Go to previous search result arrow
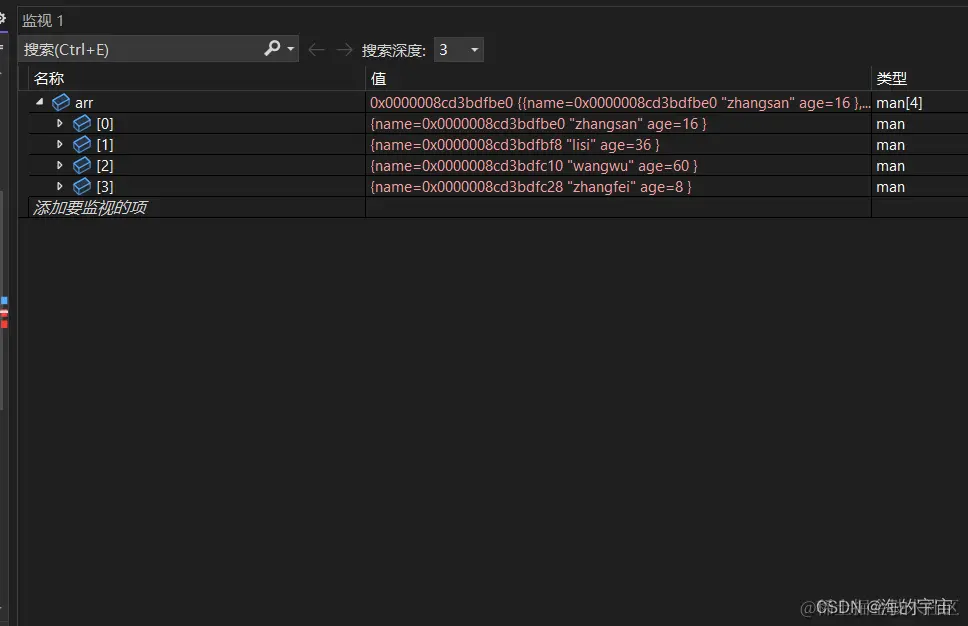This screenshot has width=968, height=626. coord(316,49)
